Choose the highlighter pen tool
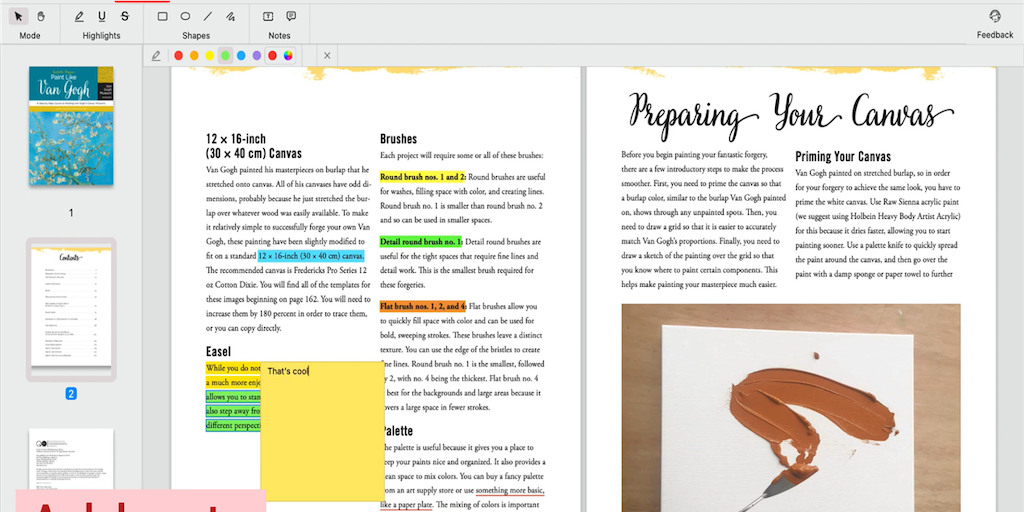This screenshot has height=512, width=1024. click(x=79, y=16)
